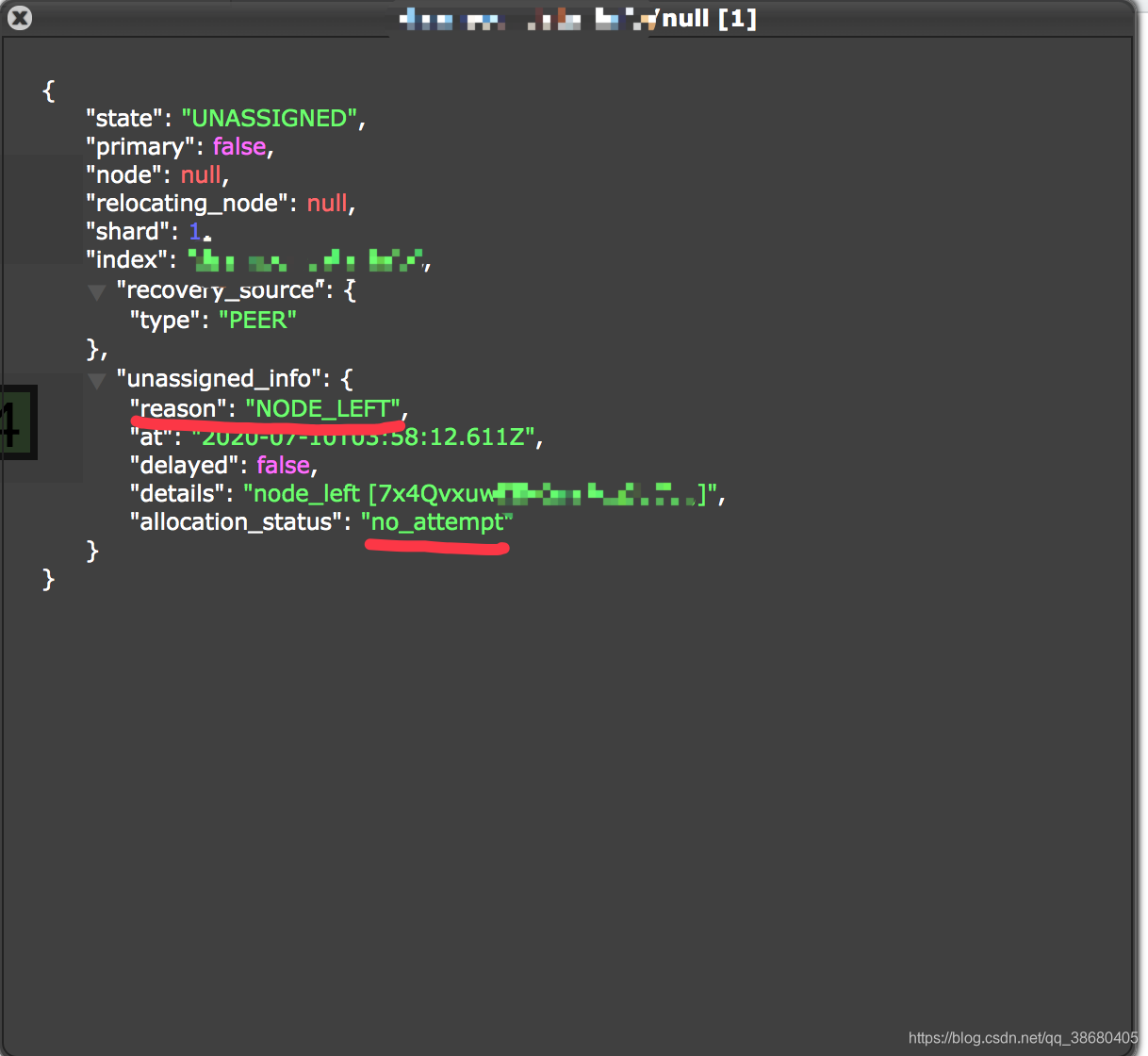The width and height of the screenshot is (1148, 1056).
Task: Click the "recovery_source" key label
Action: pyautogui.click(x=219, y=290)
